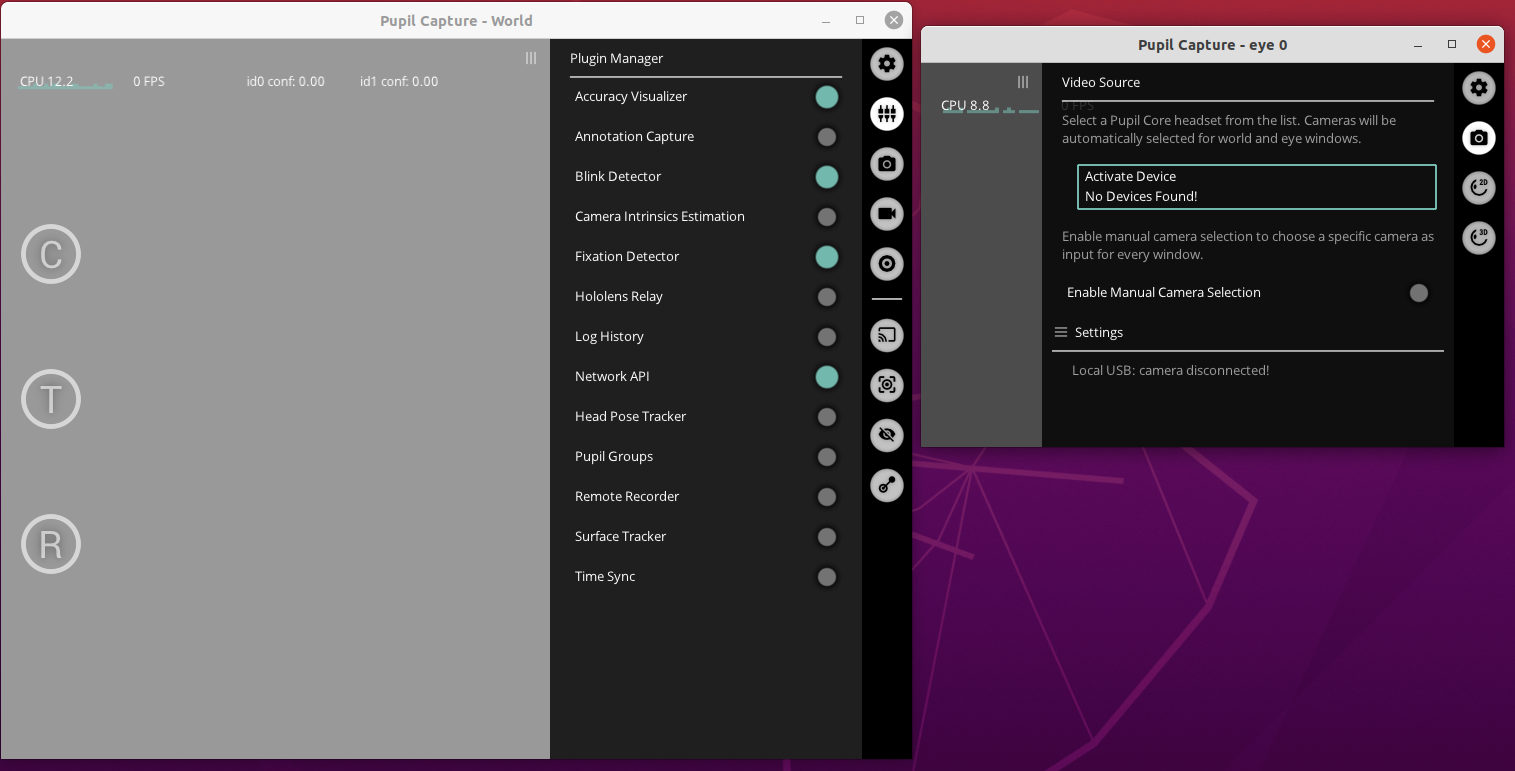Open the Activate Device dropdown
Image resolution: width=1515 pixels, height=771 pixels.
pyautogui.click(x=1257, y=187)
